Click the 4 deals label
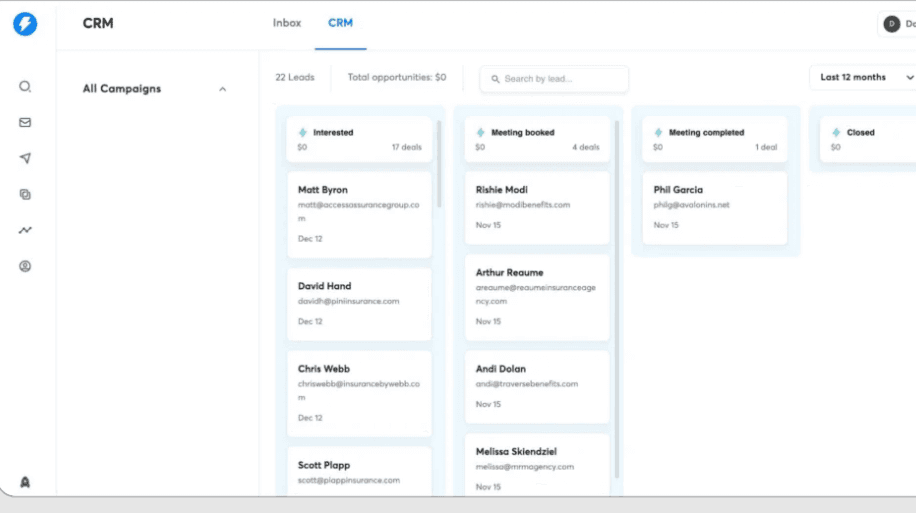The image size is (916, 513). [586, 147]
